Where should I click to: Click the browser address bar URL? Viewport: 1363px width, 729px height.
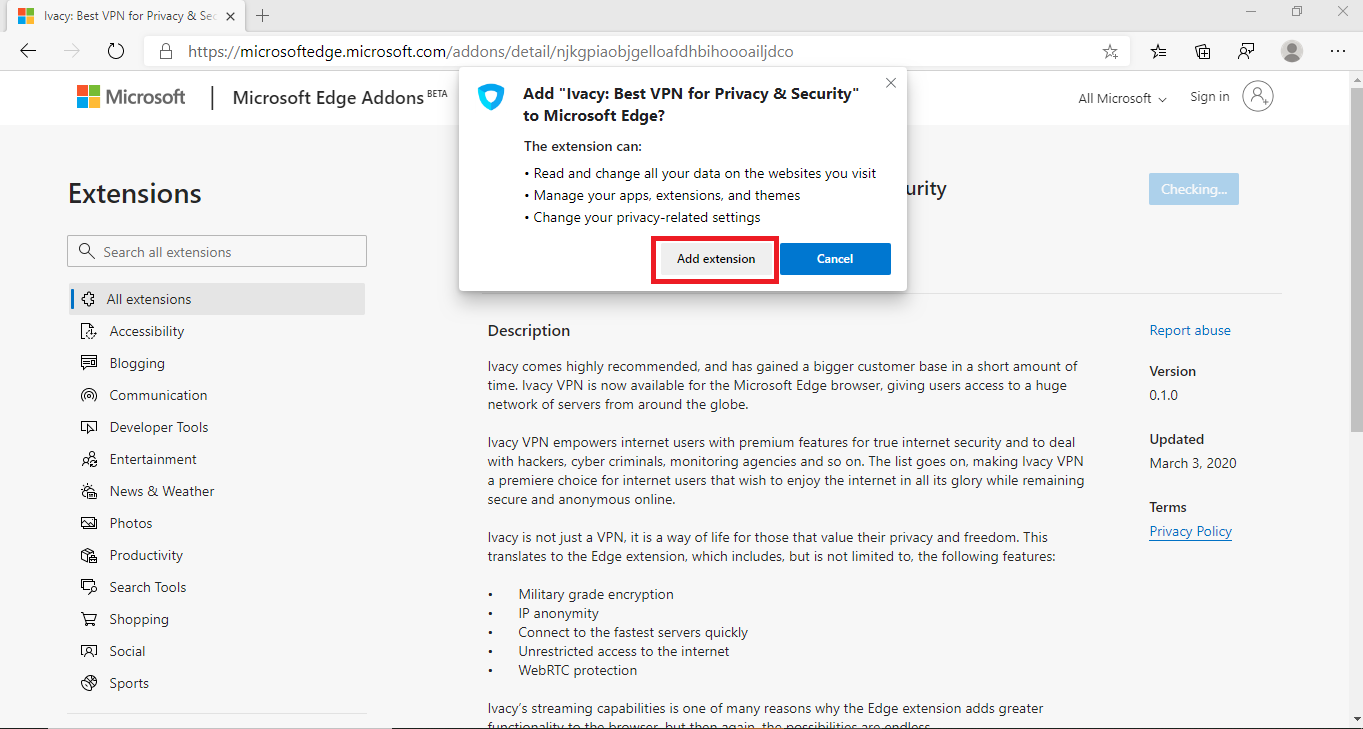[x=491, y=51]
